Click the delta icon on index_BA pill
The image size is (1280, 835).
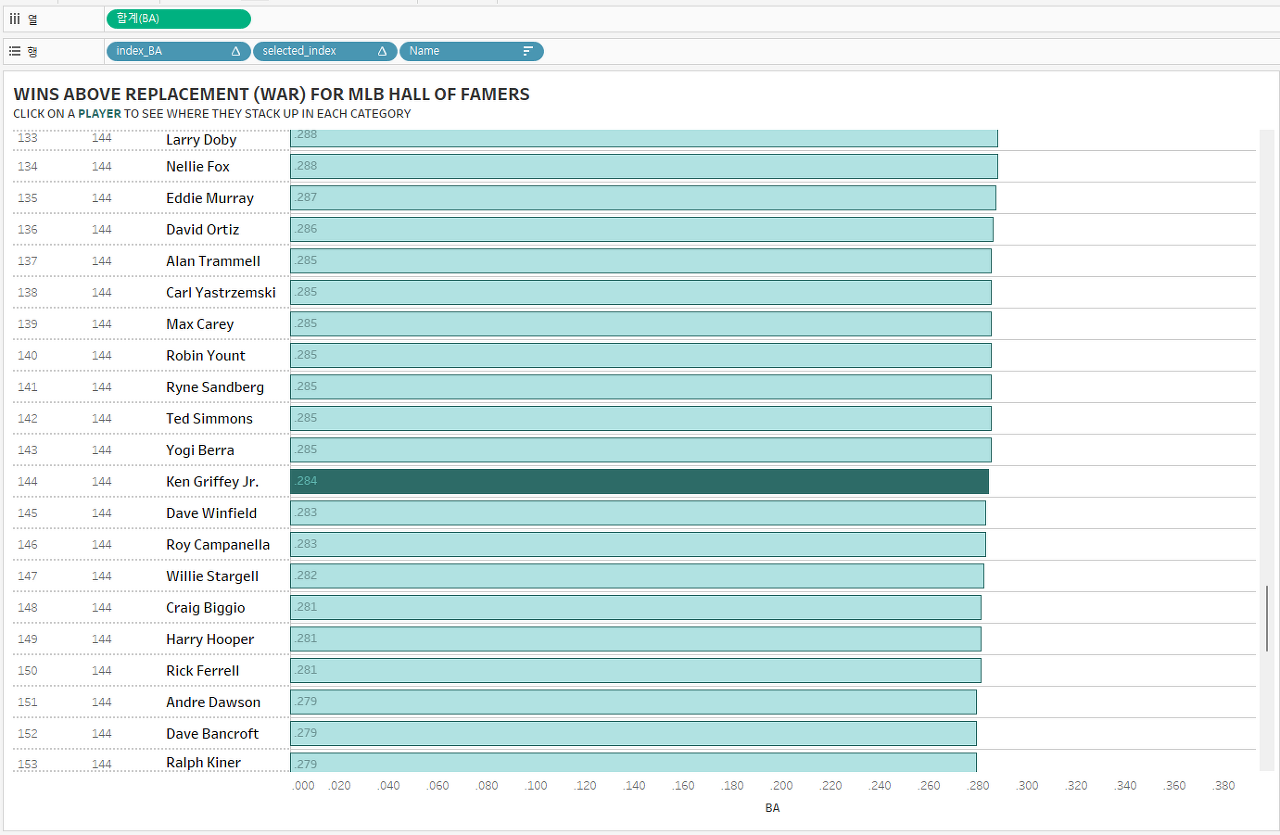click(236, 51)
